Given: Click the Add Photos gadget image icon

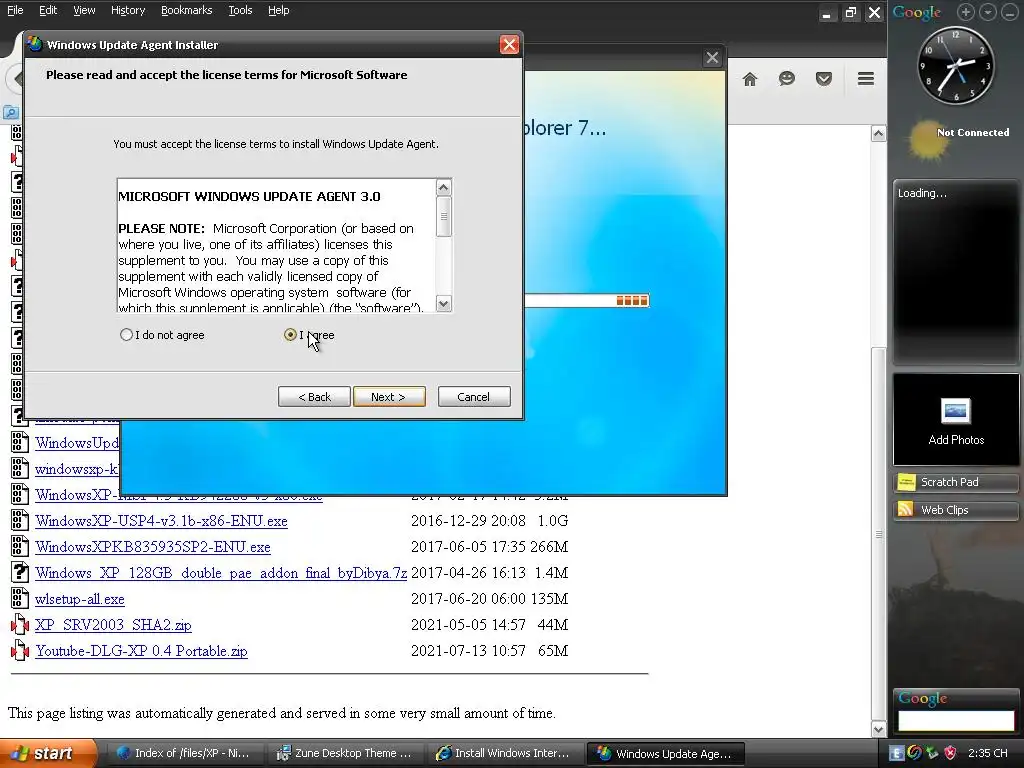Looking at the screenshot, I should pos(955,411).
